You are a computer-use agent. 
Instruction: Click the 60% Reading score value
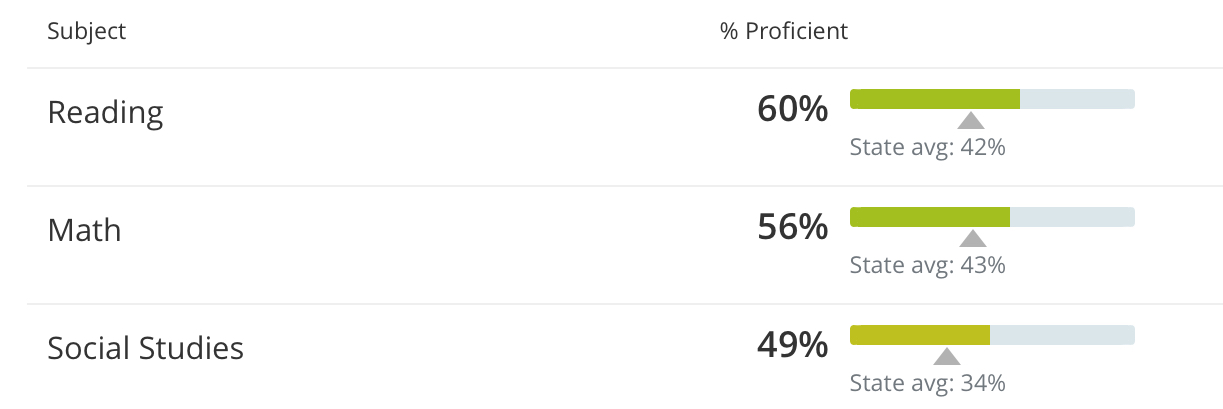pos(793,110)
